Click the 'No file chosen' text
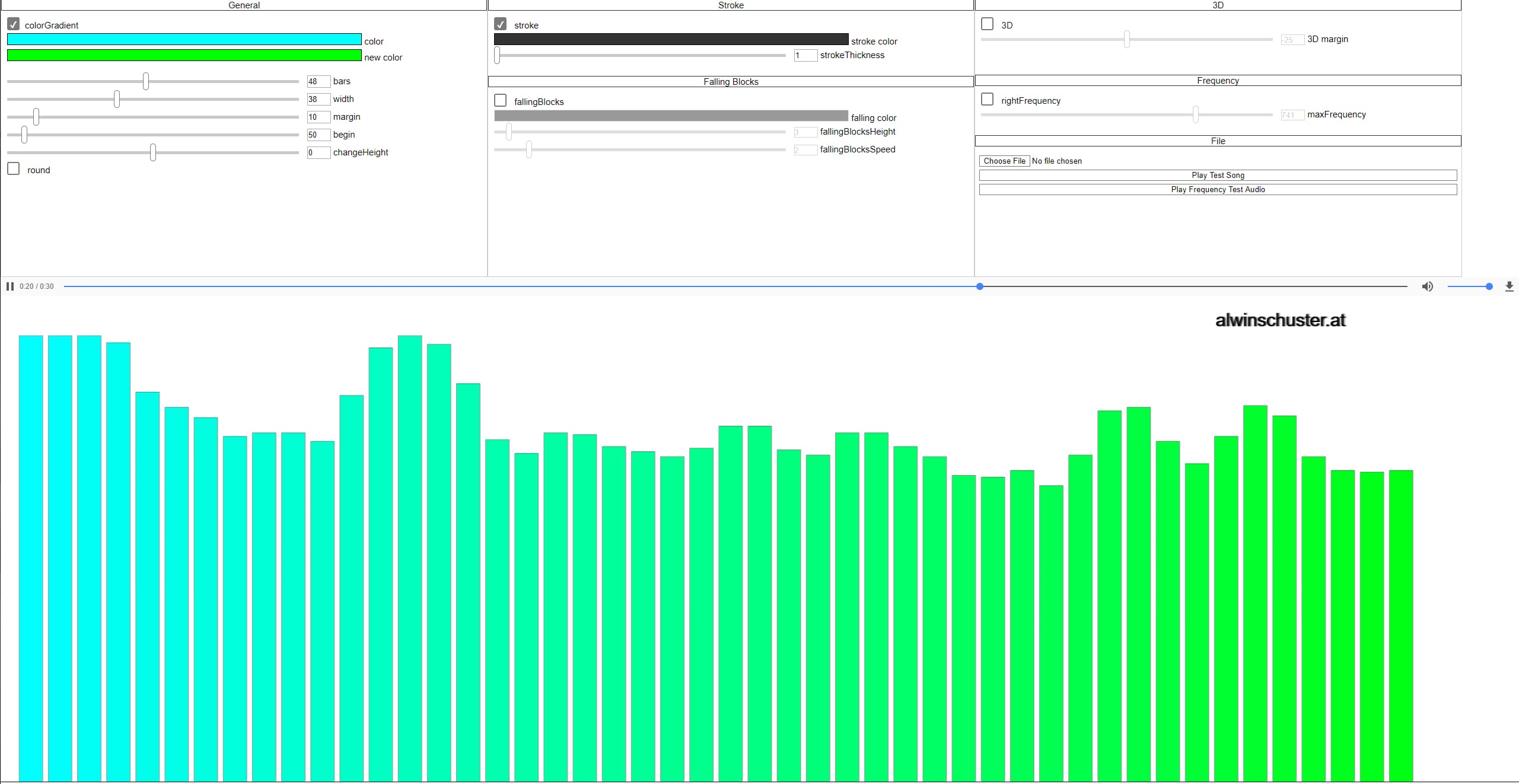Viewport: 1519px width, 784px height. coord(1057,161)
